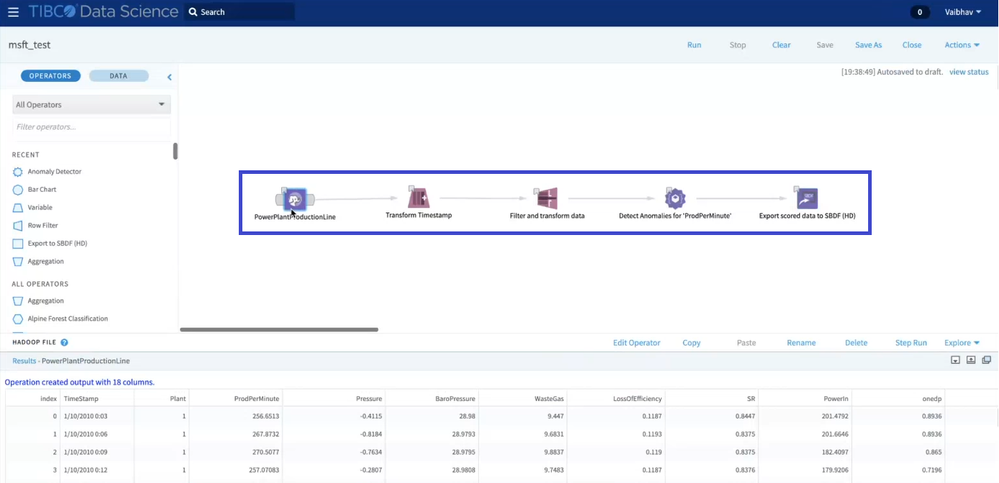Open the Explore dropdown menu

click(x=962, y=343)
